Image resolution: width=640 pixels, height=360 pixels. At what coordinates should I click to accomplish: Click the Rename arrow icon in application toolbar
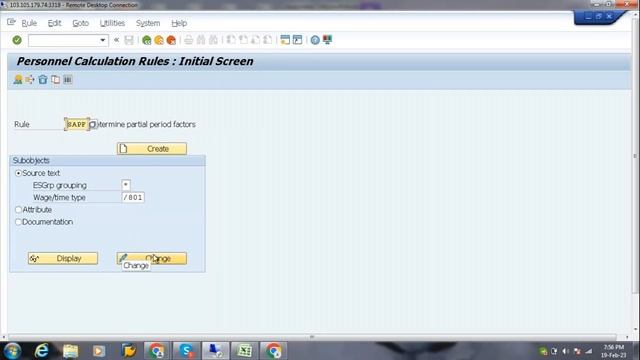click(x=30, y=80)
